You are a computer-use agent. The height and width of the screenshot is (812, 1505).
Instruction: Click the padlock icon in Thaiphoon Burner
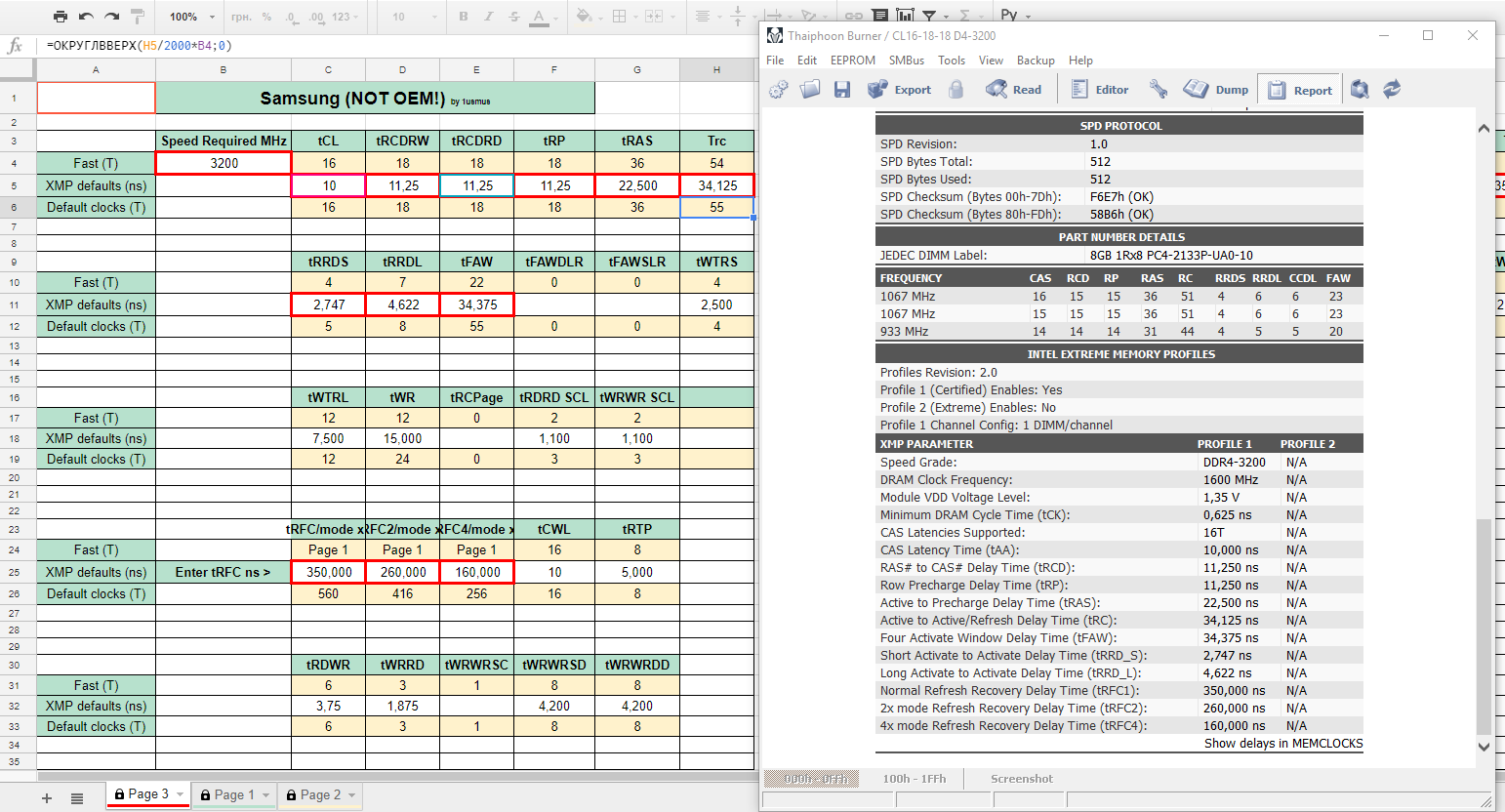click(x=956, y=90)
